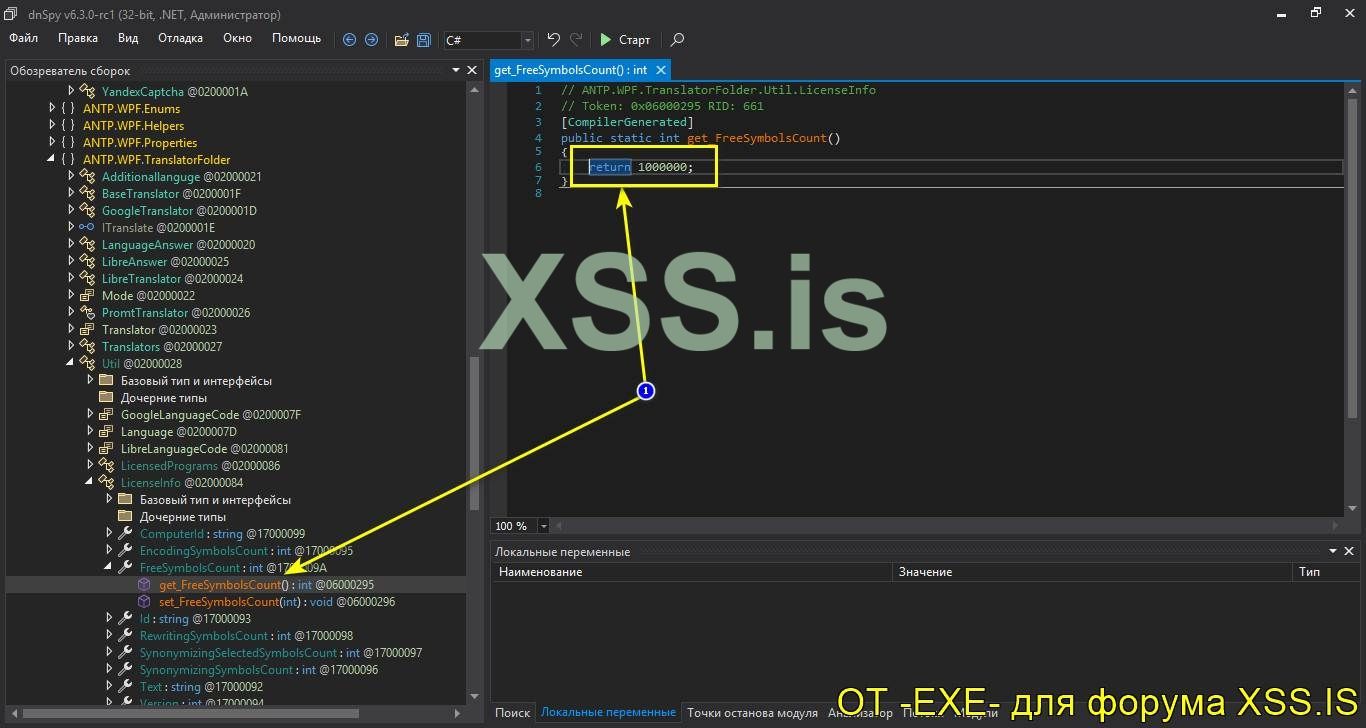Click the CompilerGenerated attribute in code
The image size is (1366, 728).
coord(627,122)
